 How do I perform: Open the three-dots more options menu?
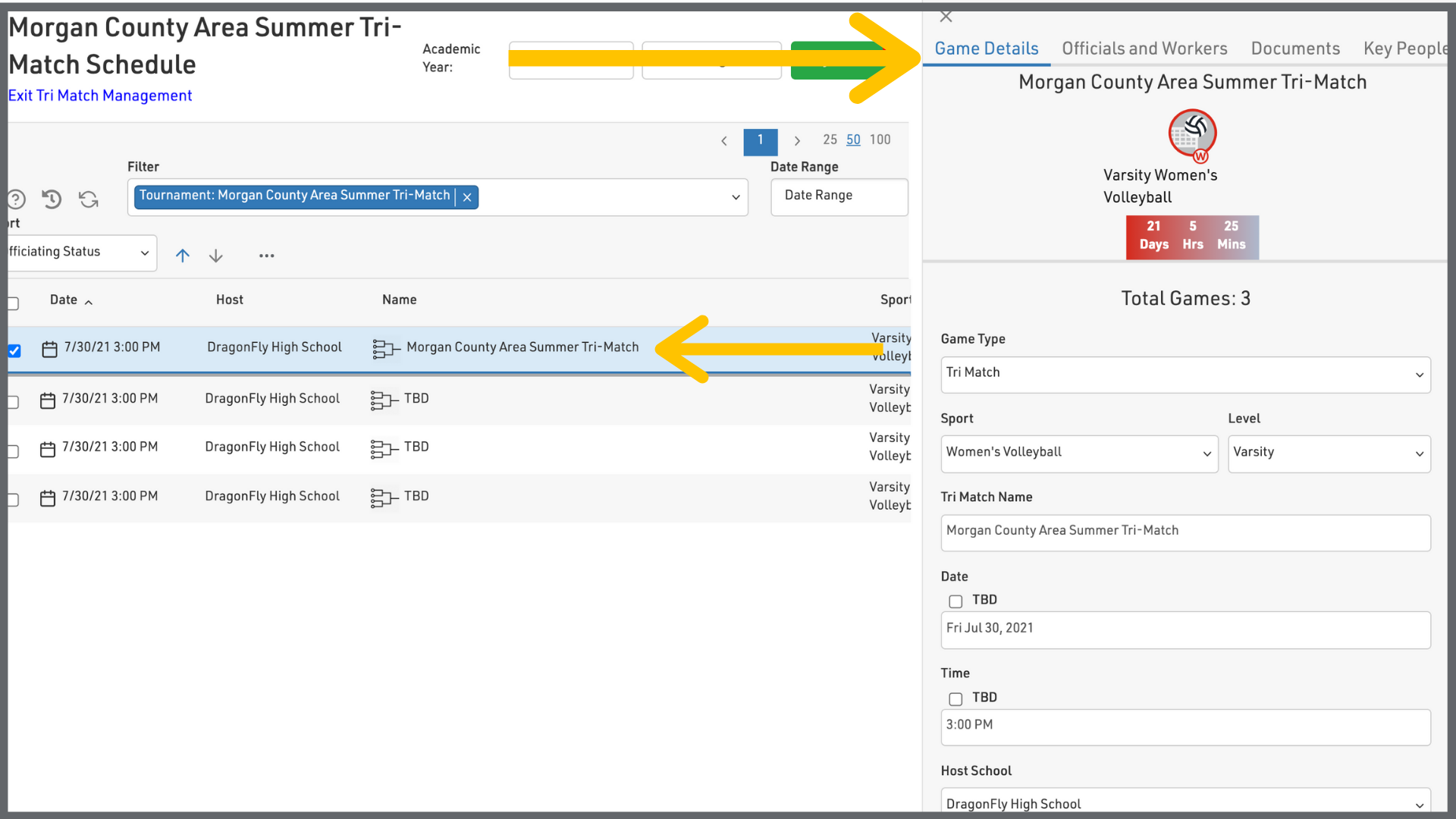click(266, 256)
